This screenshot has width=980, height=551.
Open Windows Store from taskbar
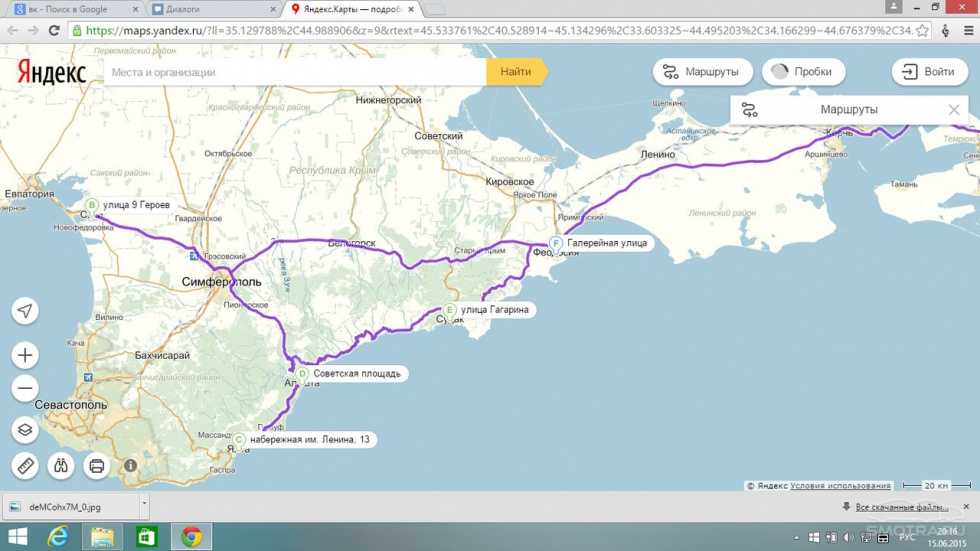click(146, 537)
